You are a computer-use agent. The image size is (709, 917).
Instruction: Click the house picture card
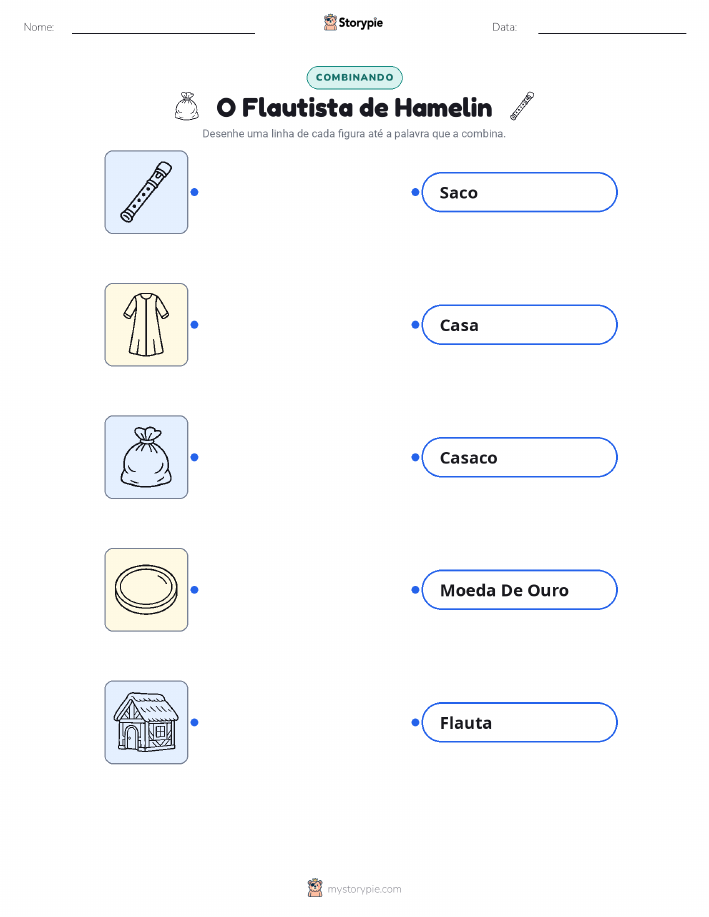point(146,722)
